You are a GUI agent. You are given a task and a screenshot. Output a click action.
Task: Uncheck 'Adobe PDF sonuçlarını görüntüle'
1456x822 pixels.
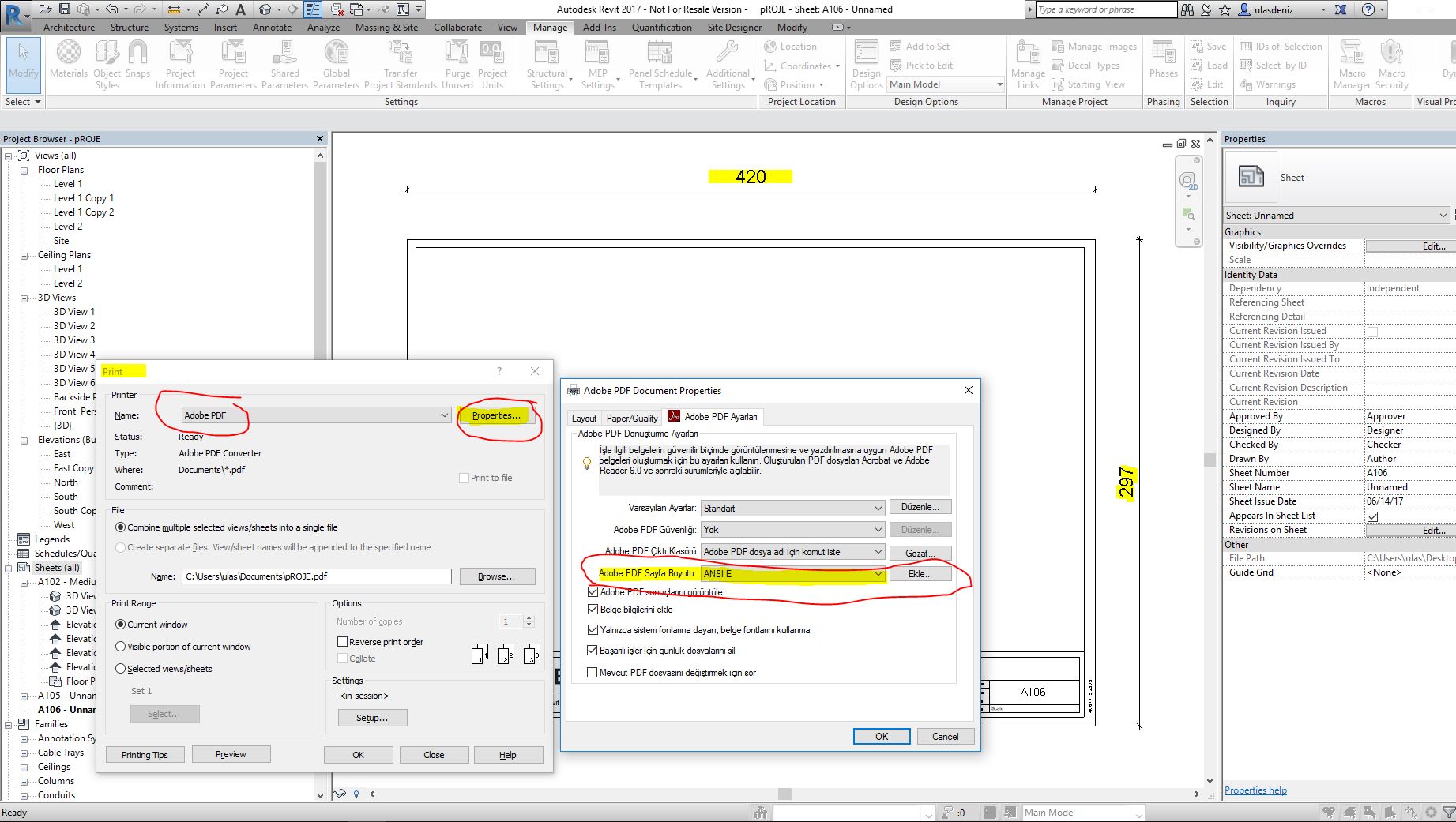593,592
